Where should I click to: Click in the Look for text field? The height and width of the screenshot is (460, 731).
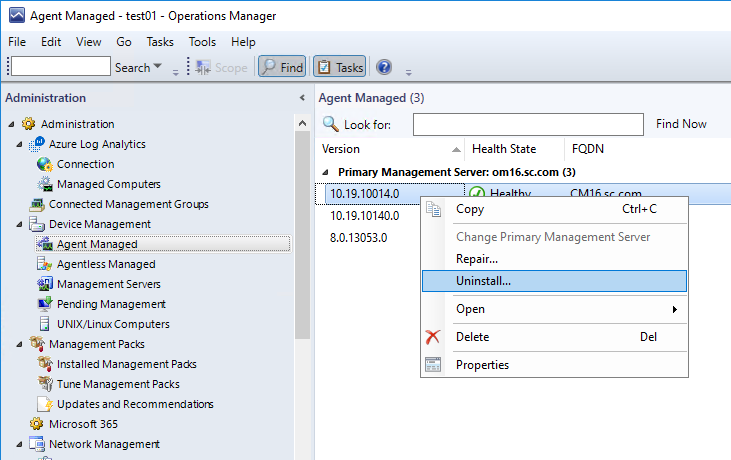click(x=528, y=124)
